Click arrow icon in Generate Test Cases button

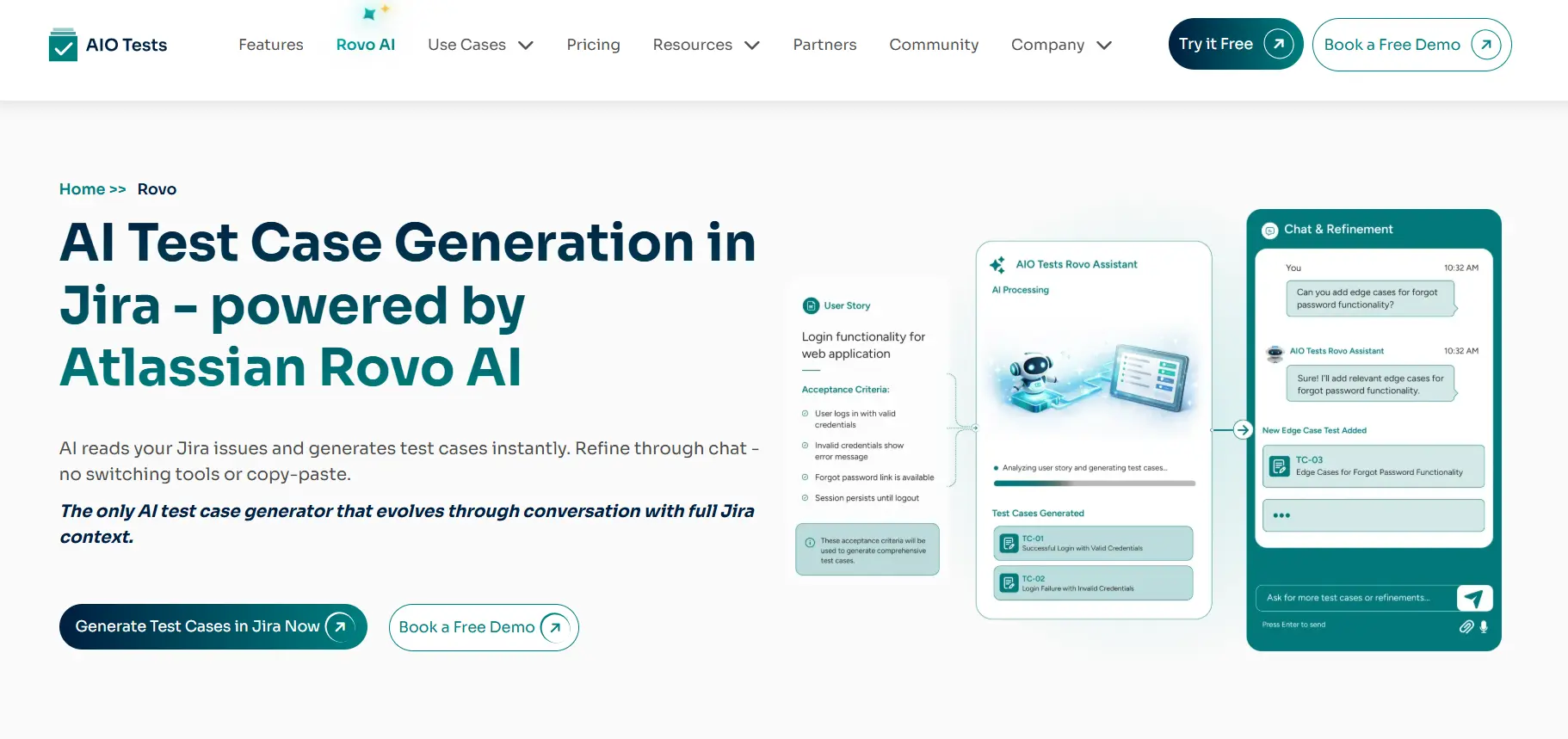[340, 626]
